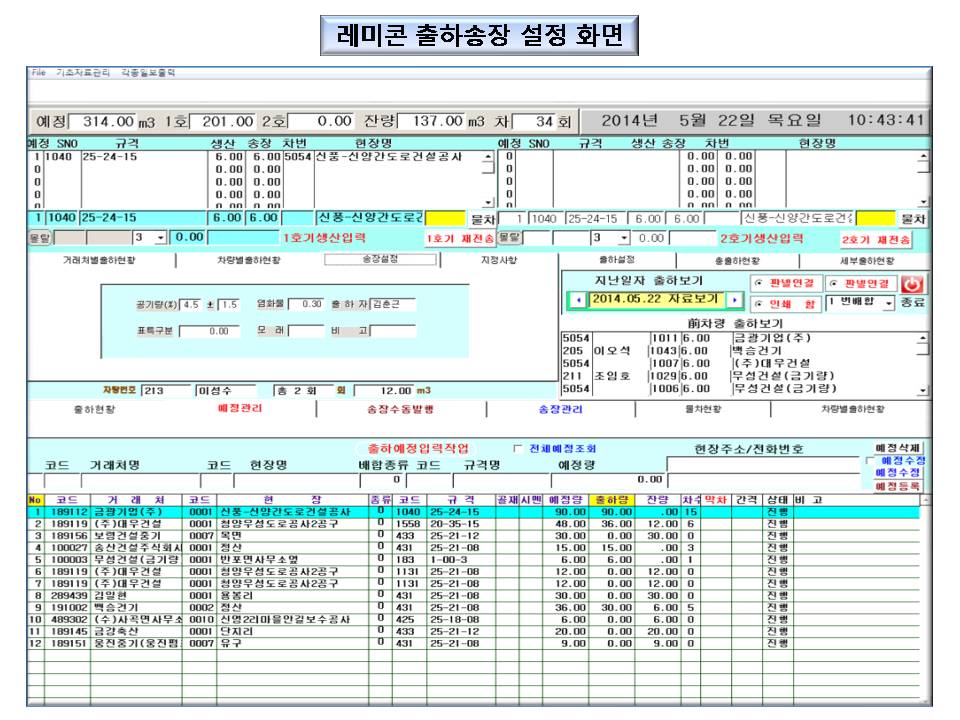Switch to 거래처별출하현황 tab
The width and height of the screenshot is (960, 720).
pos(99,260)
